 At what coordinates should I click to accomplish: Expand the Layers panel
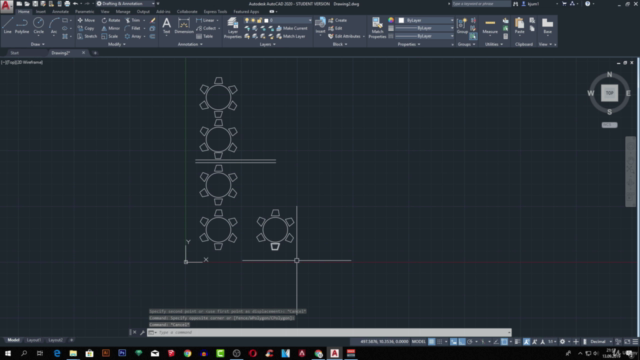tap(268, 44)
